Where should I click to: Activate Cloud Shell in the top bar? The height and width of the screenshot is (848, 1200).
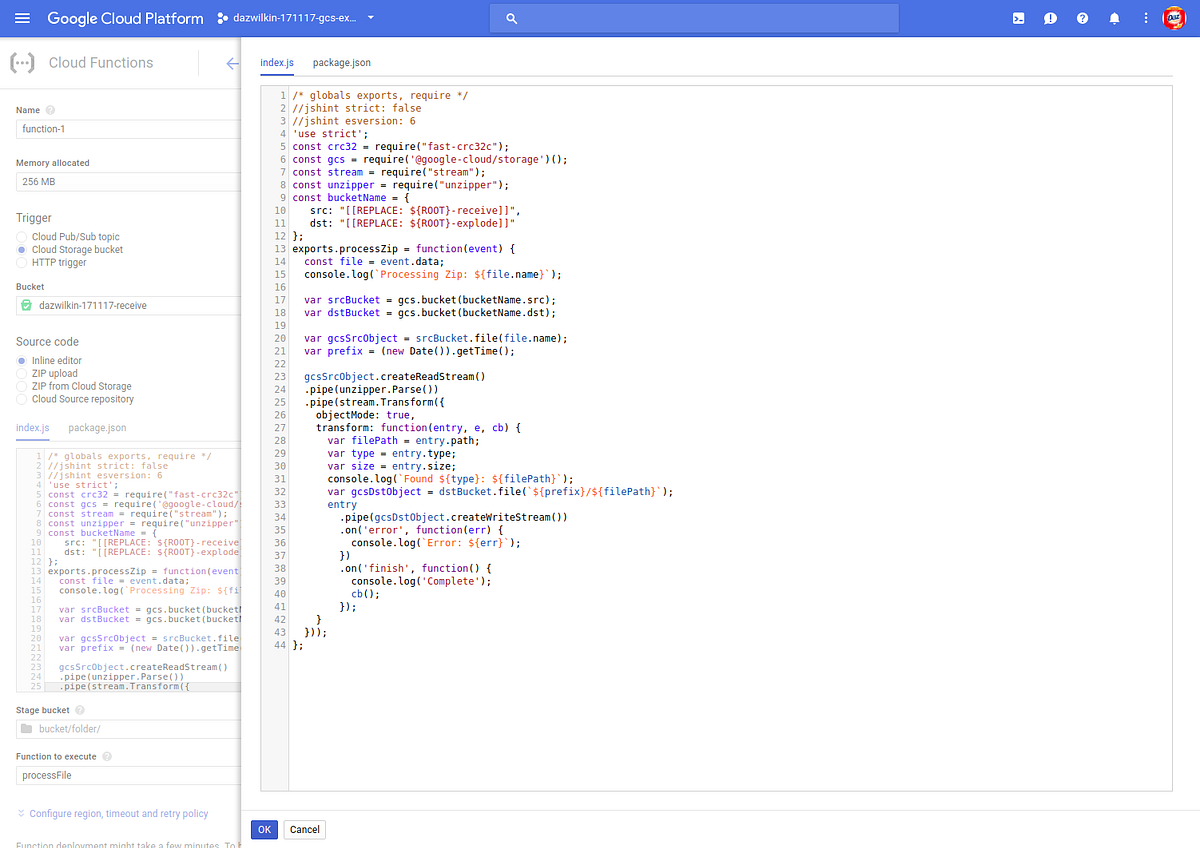click(x=1018, y=17)
